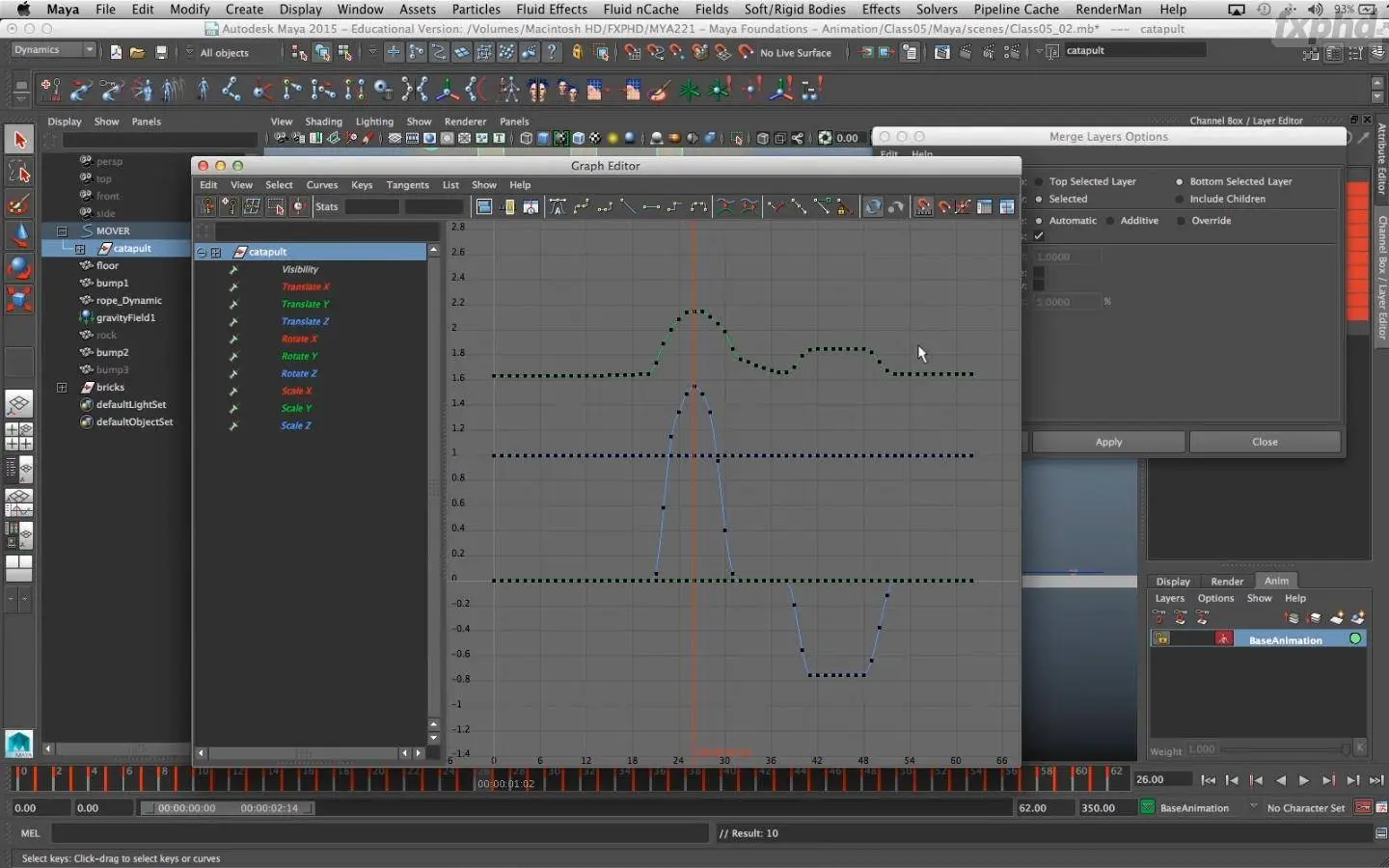The image size is (1389, 868).
Task: Click the Lock Tangent Weight icon in Graph Editor
Action: [x=845, y=206]
